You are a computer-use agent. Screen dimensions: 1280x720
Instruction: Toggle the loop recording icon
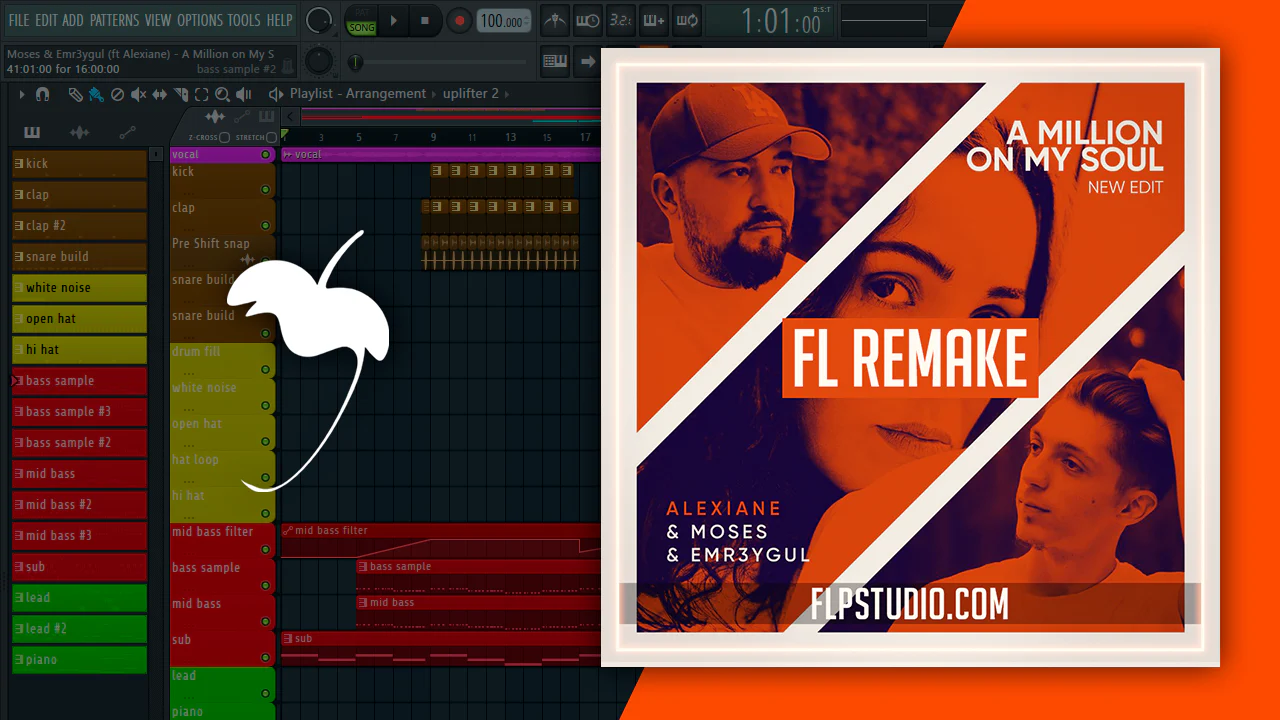686,20
